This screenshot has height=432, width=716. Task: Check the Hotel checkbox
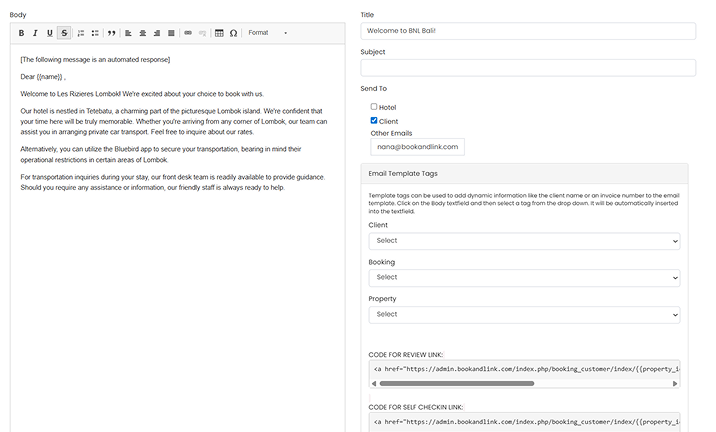pos(374,106)
